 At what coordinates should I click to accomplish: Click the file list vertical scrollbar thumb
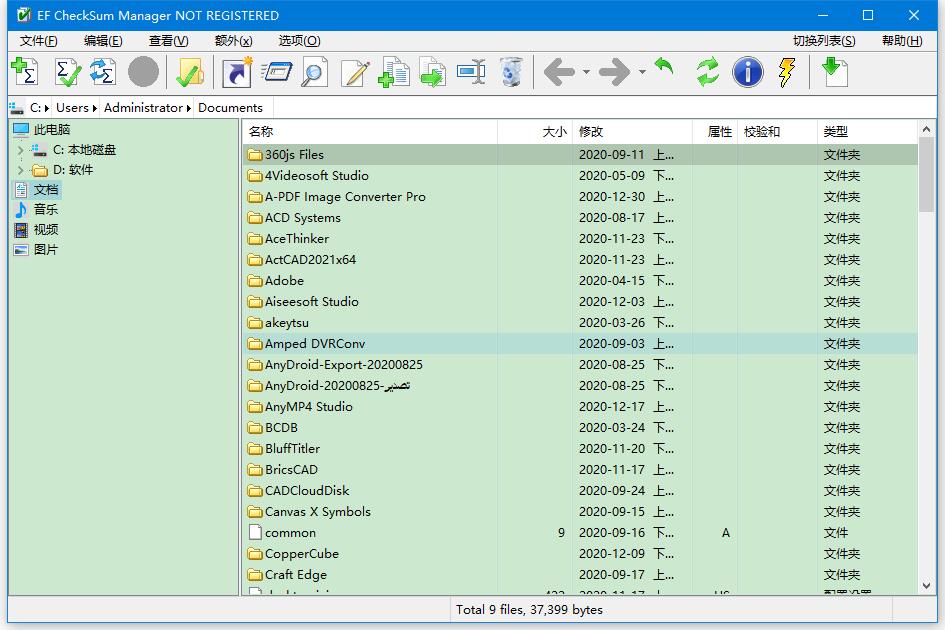926,174
